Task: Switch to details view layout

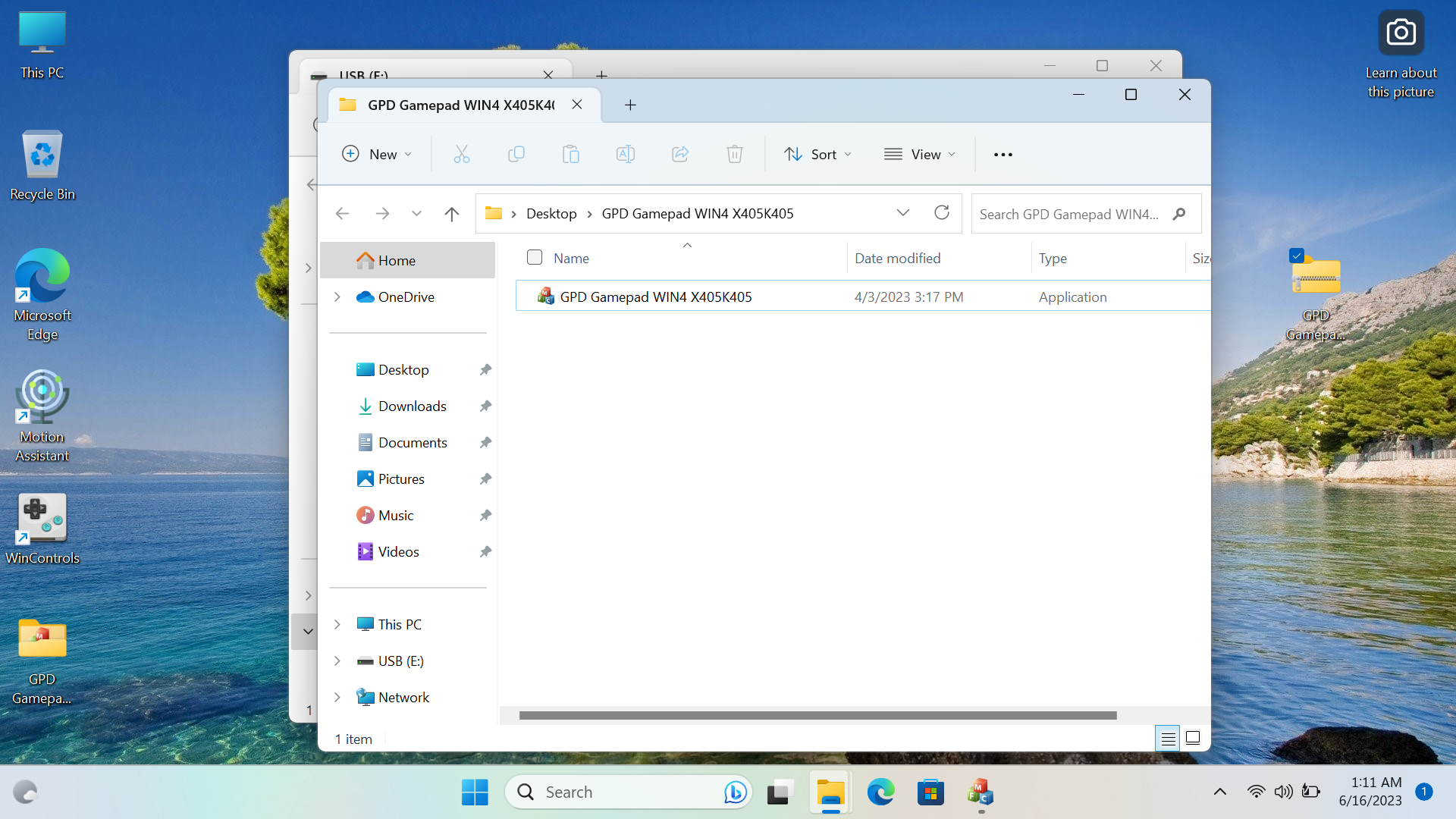Action: (1168, 737)
